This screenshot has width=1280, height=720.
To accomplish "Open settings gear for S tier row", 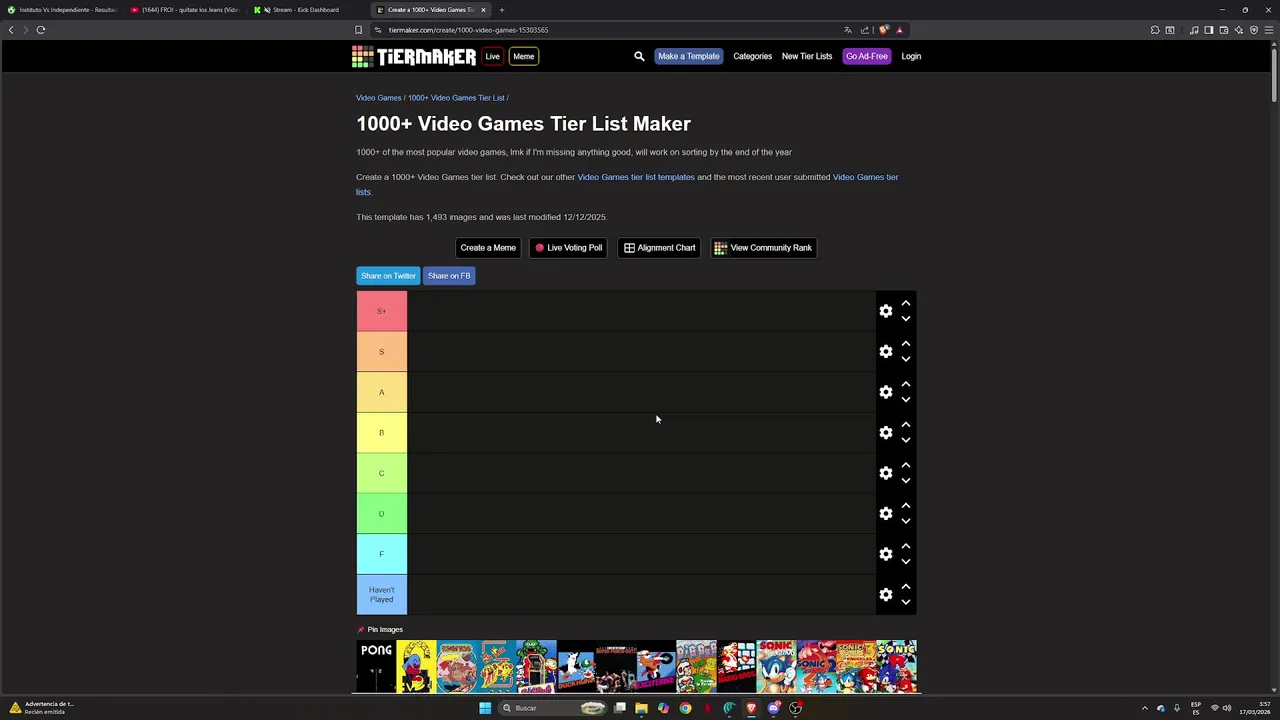I will [x=886, y=352].
